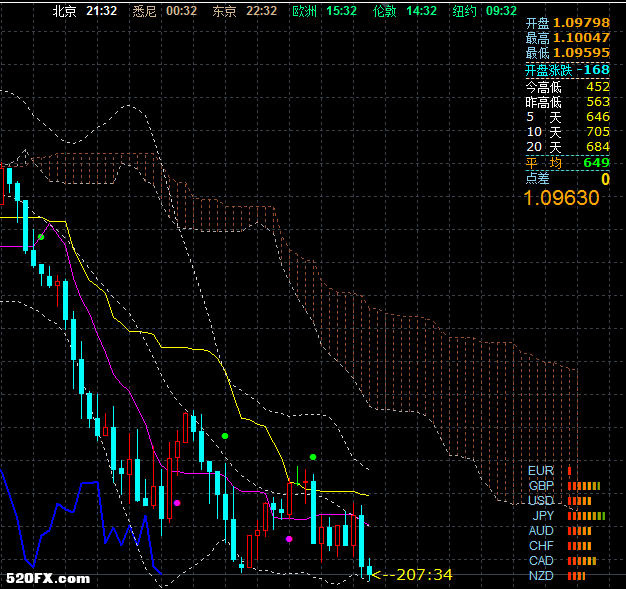Viewport: 626px width, 589px height.
Task: Click the JPY currency strength label
Action: pos(543,516)
